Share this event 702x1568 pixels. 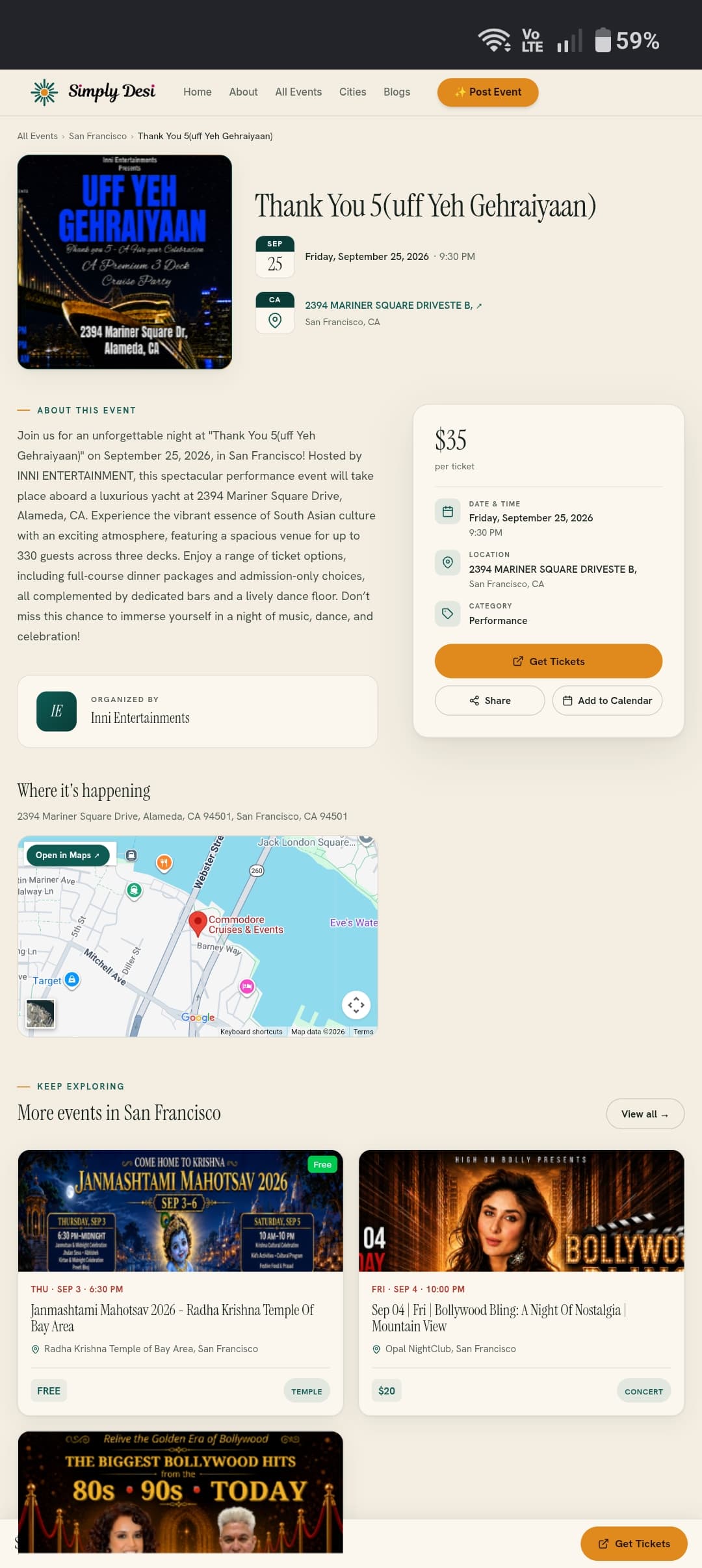click(489, 701)
